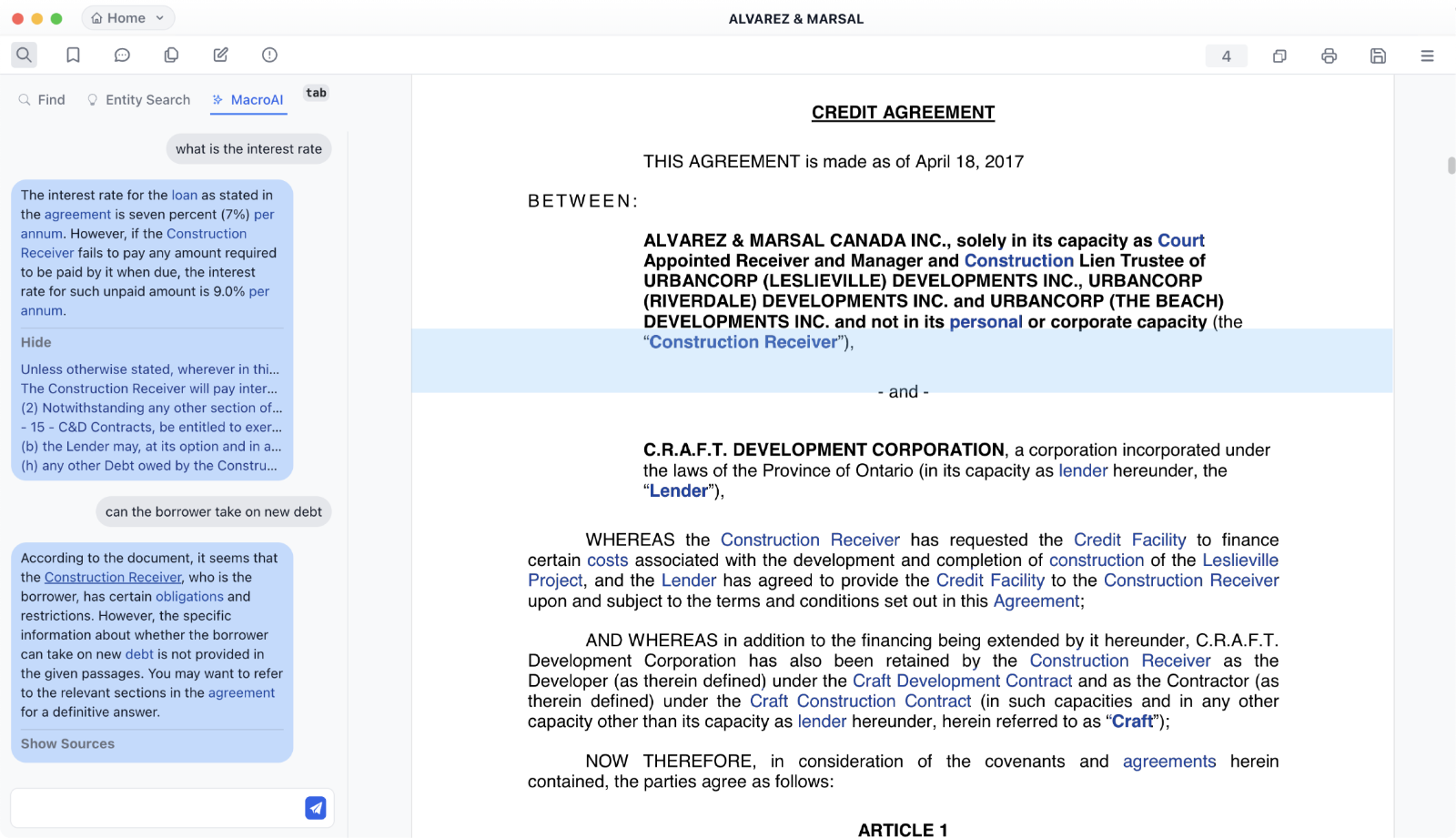Print the document with printer icon

point(1329,56)
